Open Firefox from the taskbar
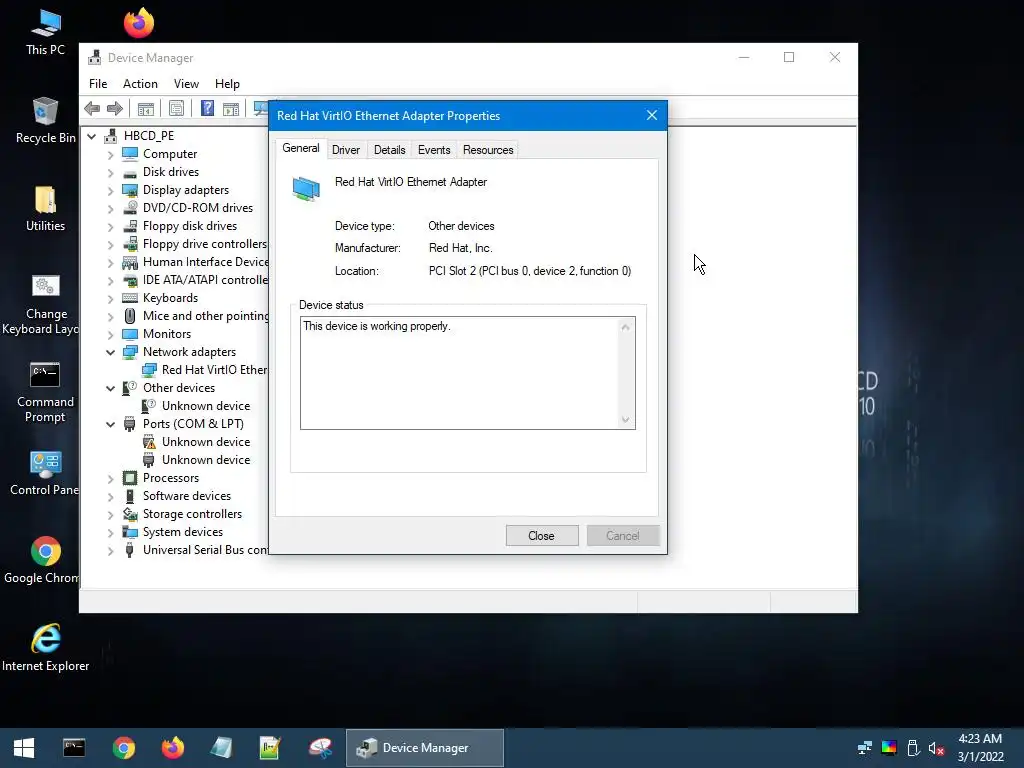The width and height of the screenshot is (1024, 768). coord(173,748)
